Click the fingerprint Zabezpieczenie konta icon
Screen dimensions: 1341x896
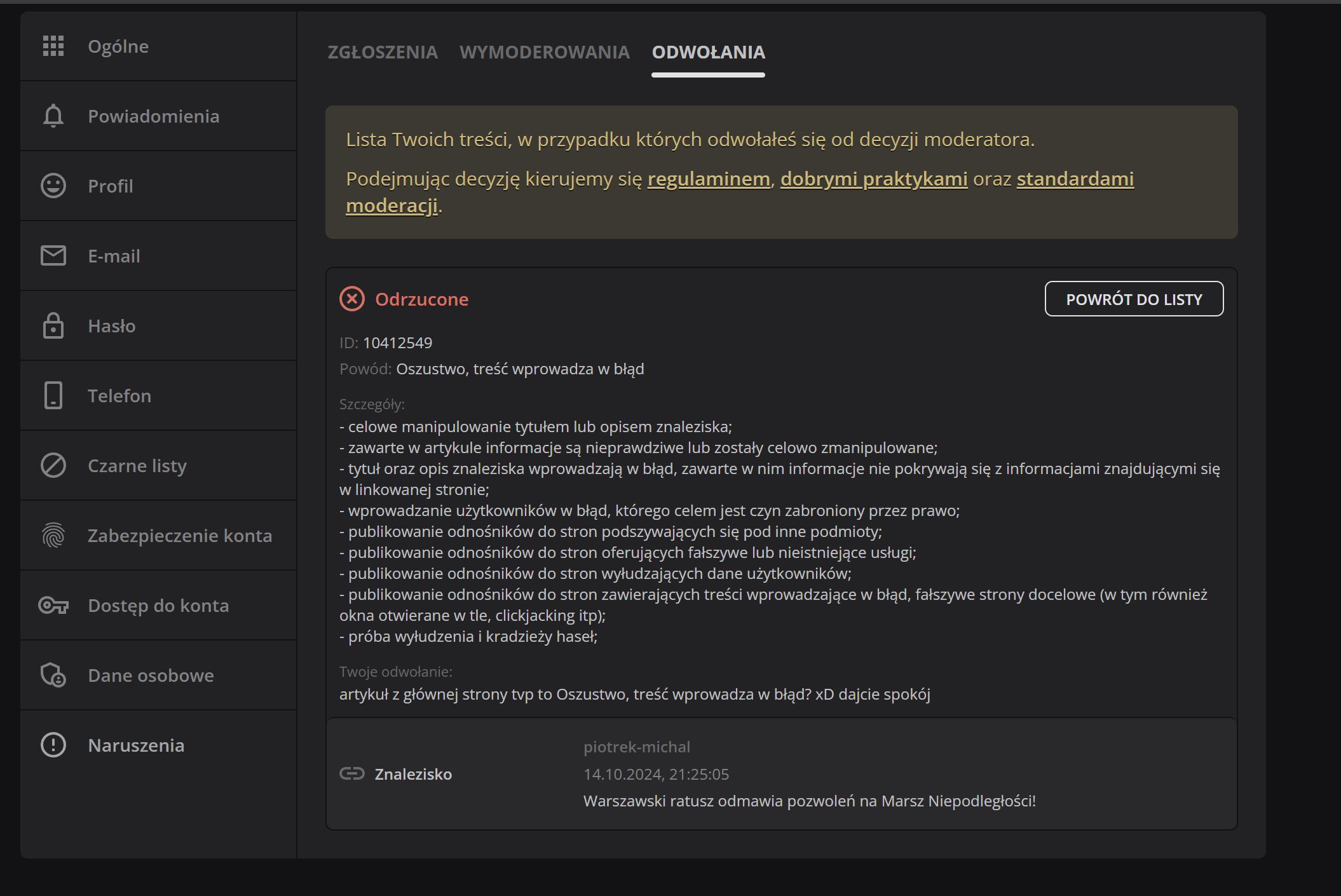pyautogui.click(x=53, y=535)
